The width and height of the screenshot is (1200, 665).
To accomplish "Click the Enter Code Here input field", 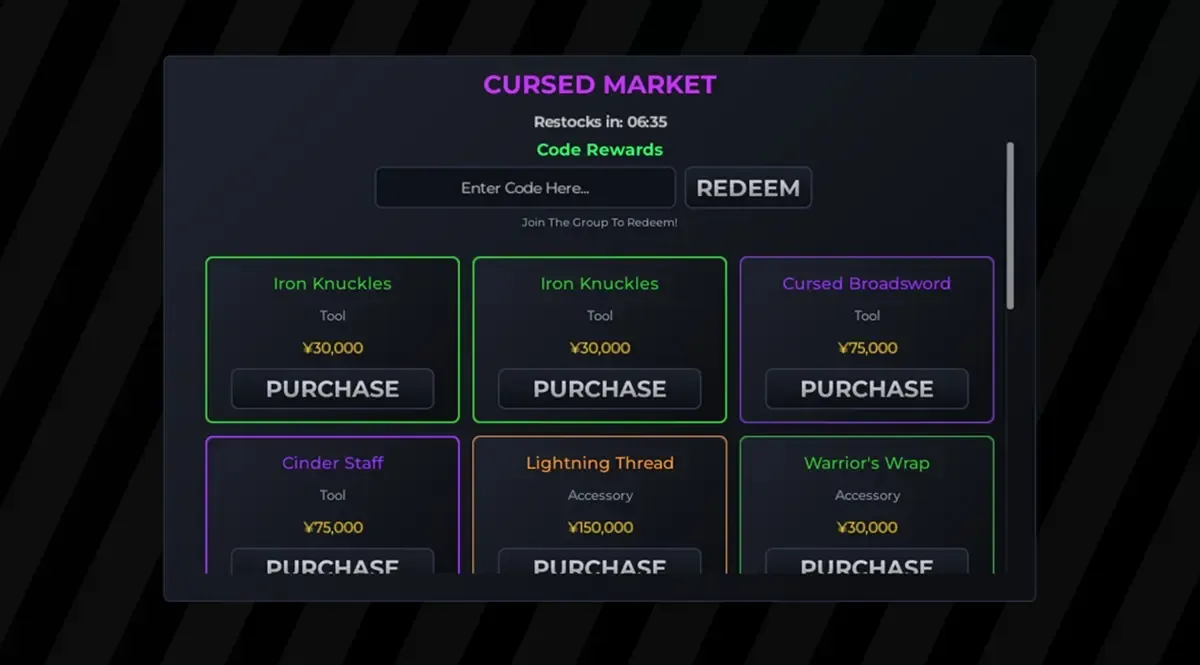I will 524,187.
